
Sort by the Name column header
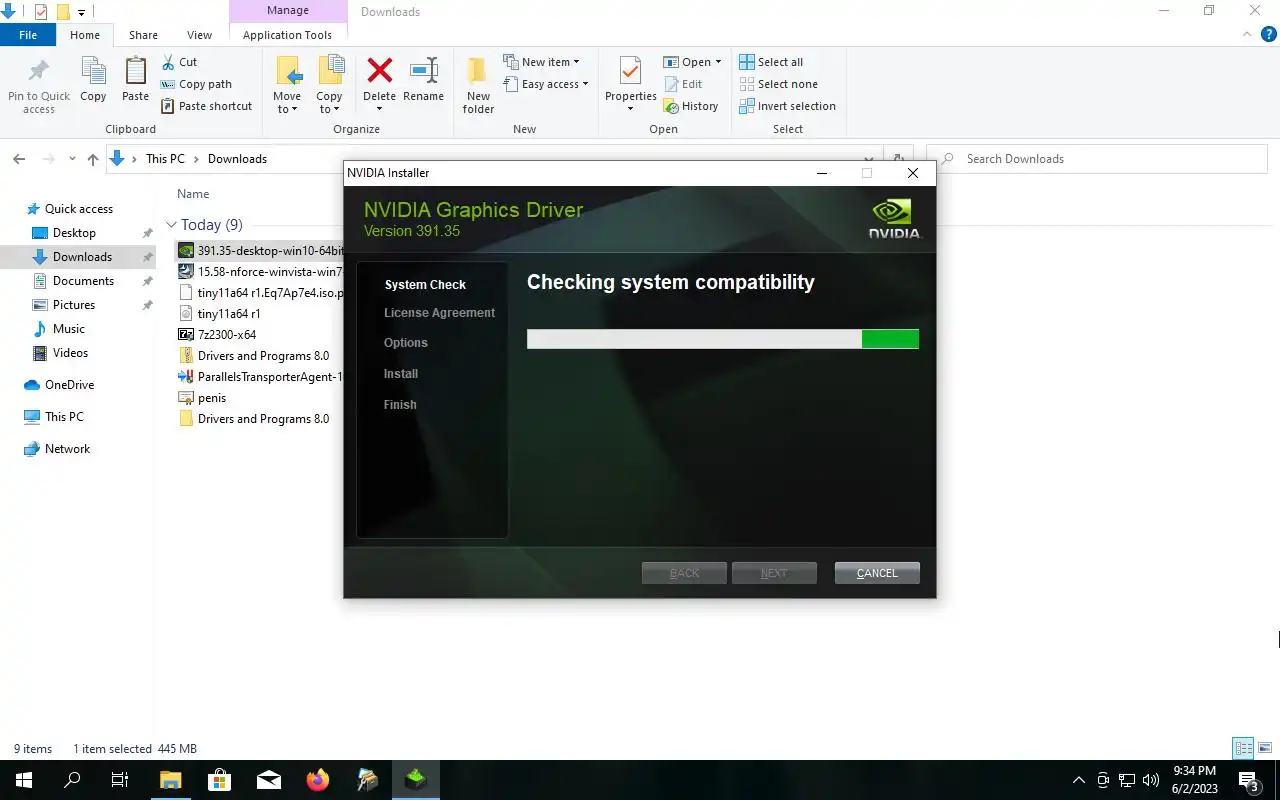(x=193, y=194)
